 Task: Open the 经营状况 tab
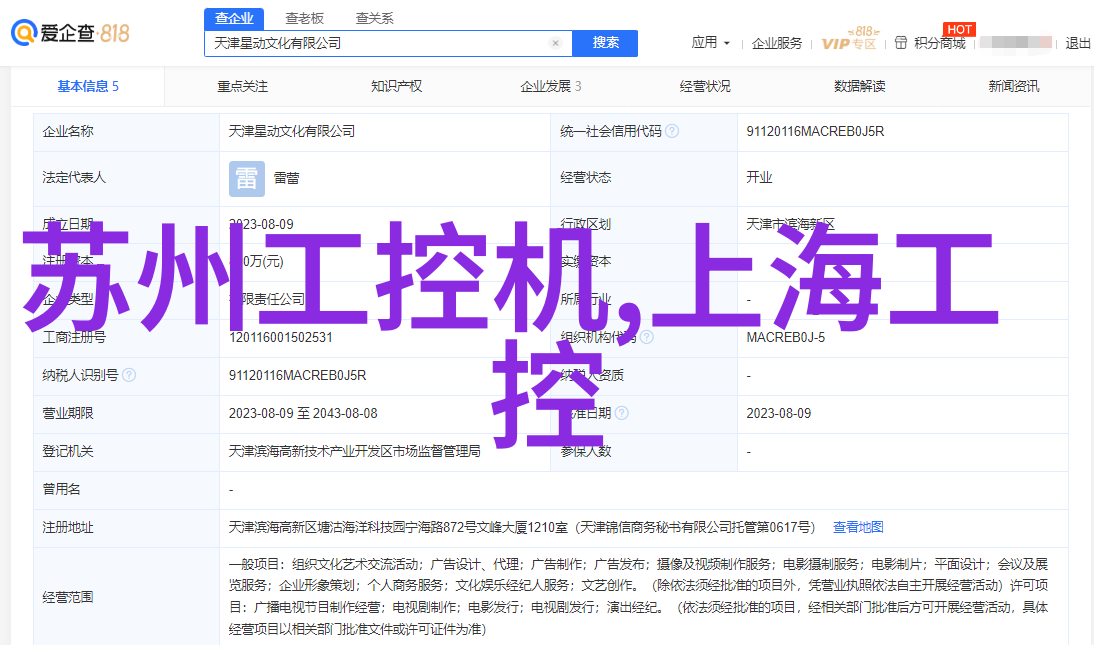pos(705,87)
